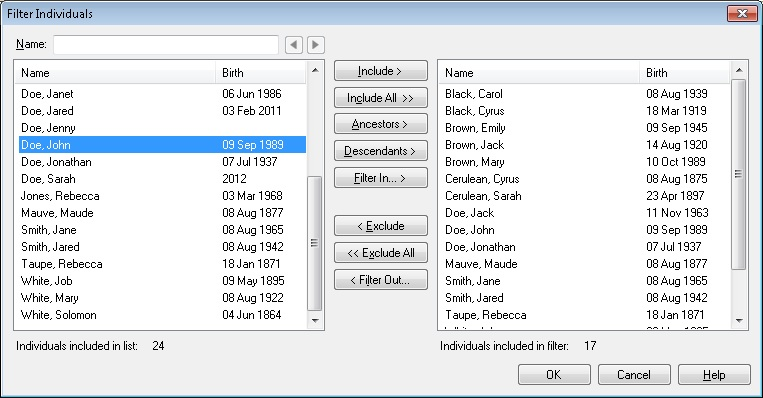
Task: Add Ancestors of the selected person
Action: pyautogui.click(x=381, y=124)
